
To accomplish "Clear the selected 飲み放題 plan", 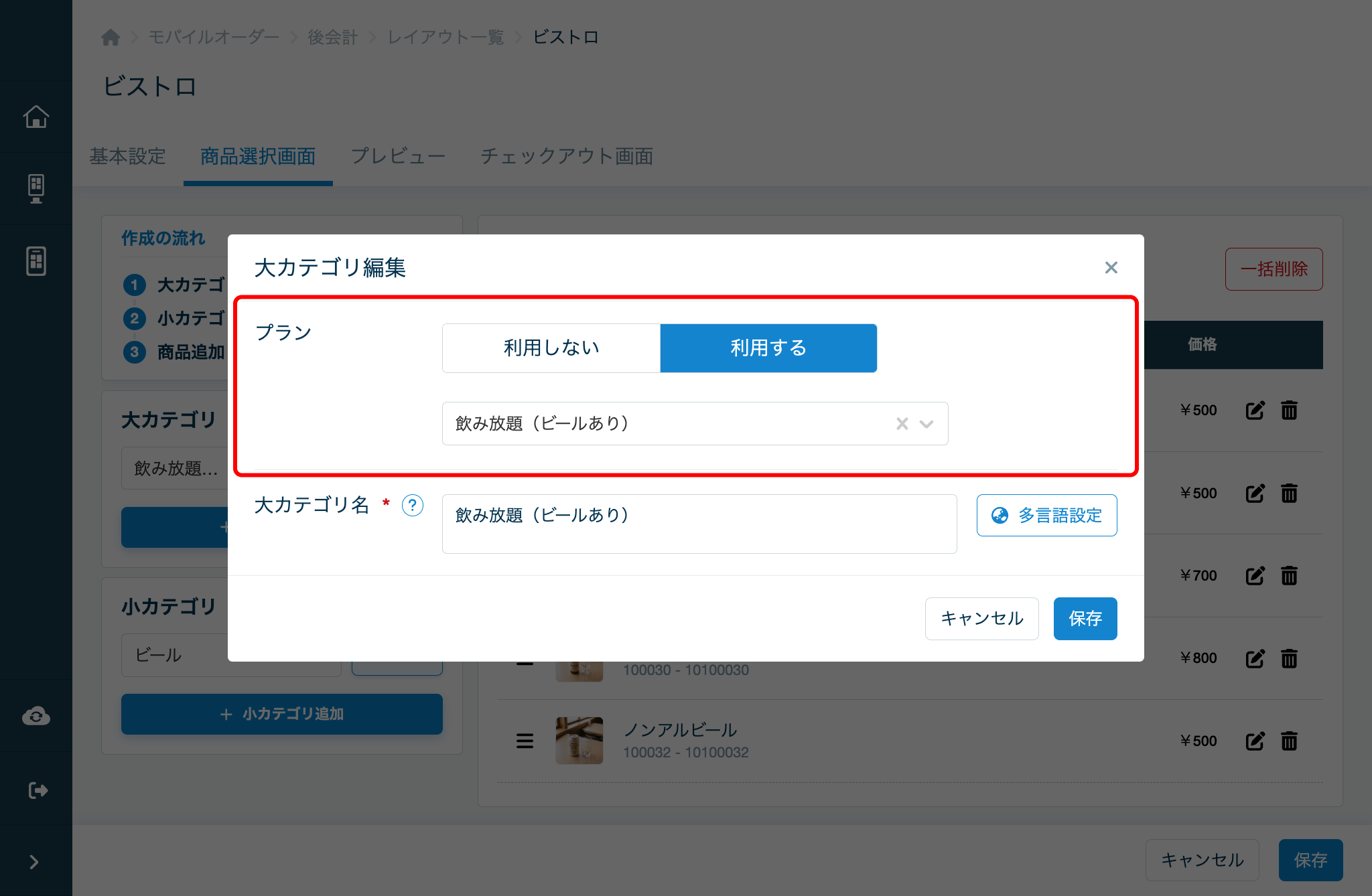I will [902, 424].
